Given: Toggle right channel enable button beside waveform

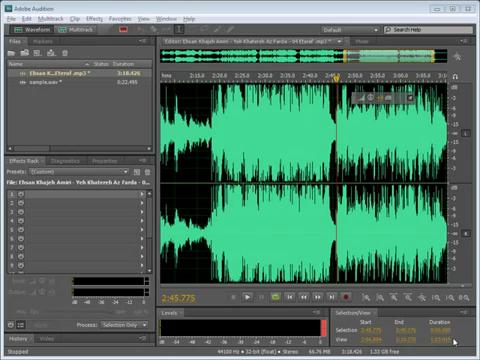Looking at the screenshot, I should click(x=466, y=233).
